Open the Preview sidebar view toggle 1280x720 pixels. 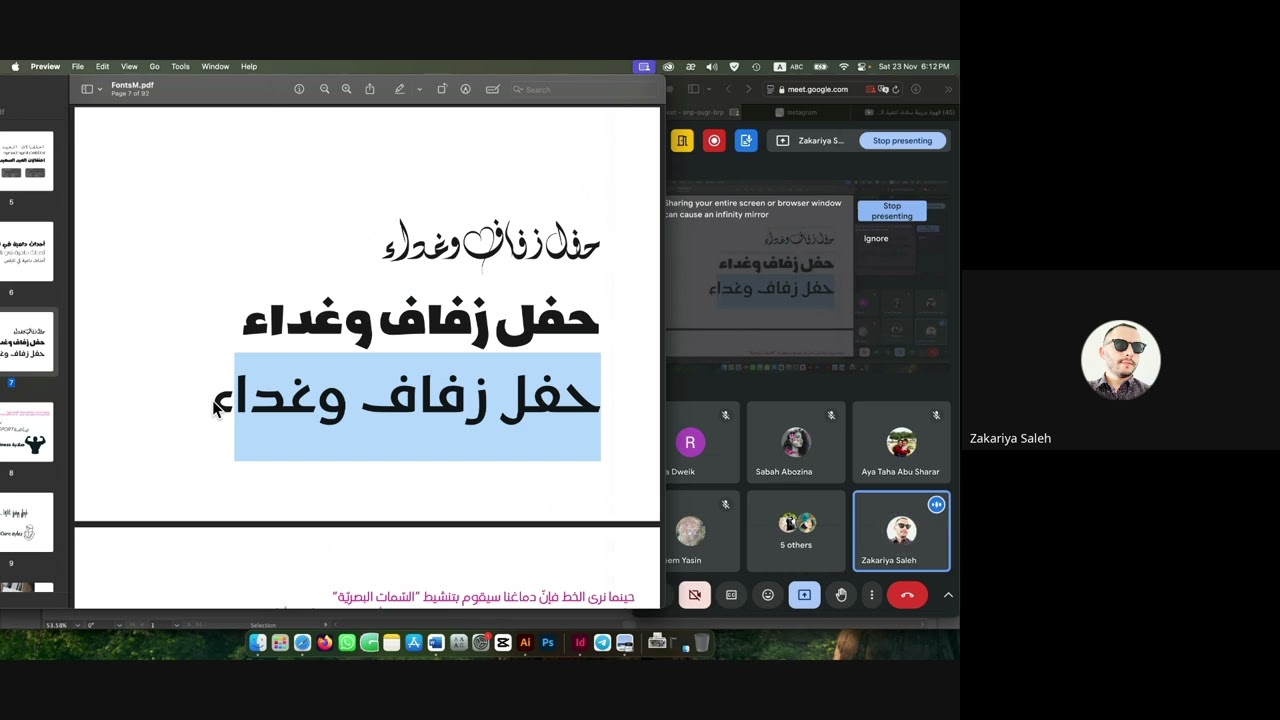point(87,89)
